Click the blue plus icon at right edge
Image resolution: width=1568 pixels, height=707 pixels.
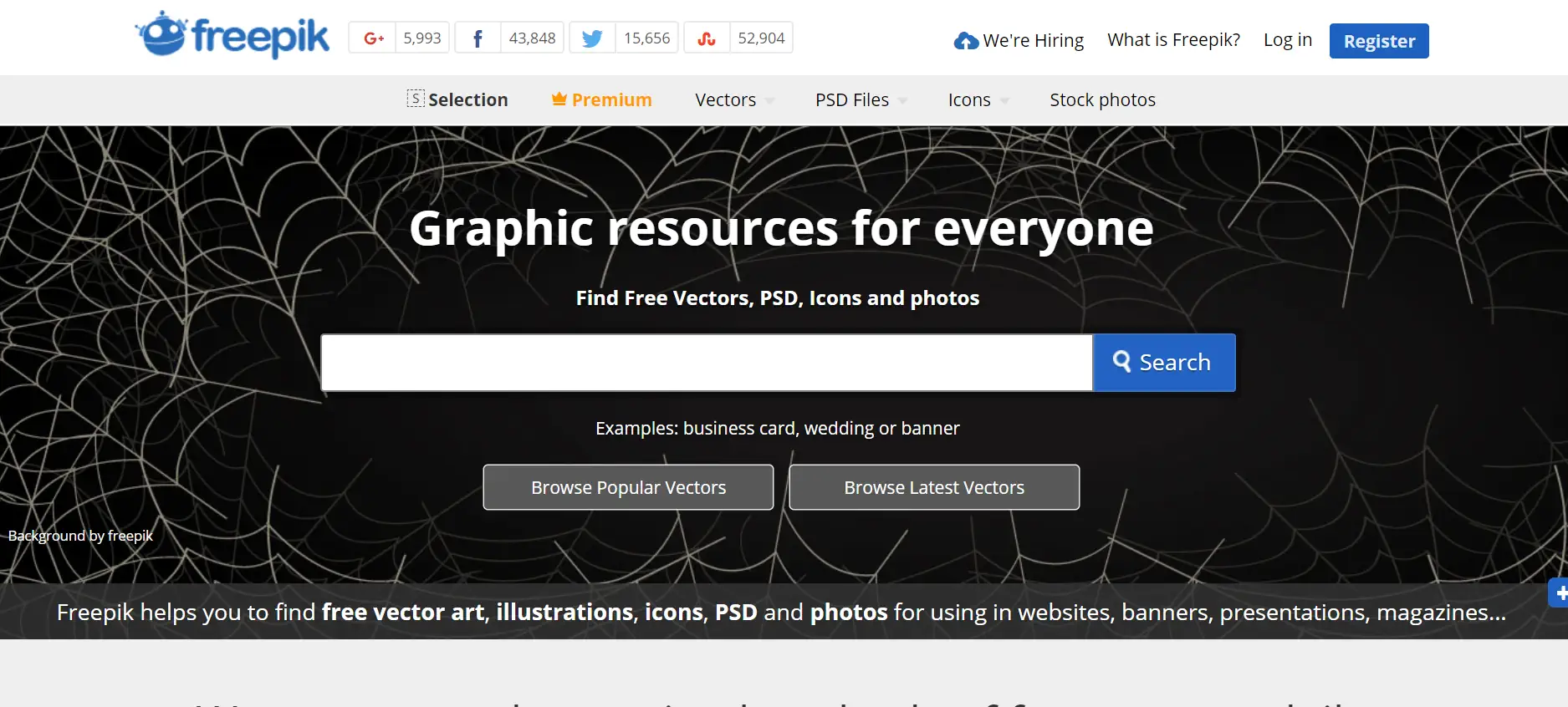[1560, 593]
